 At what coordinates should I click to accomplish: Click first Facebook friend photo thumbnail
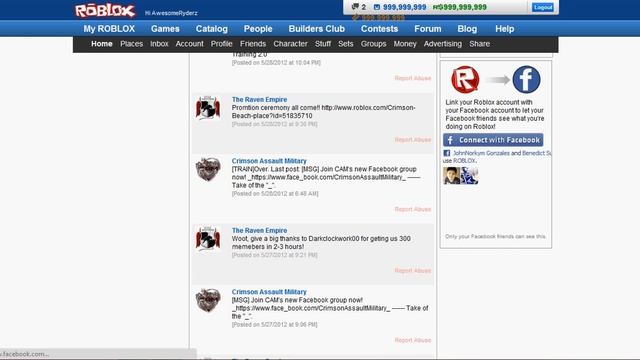tap(451, 176)
